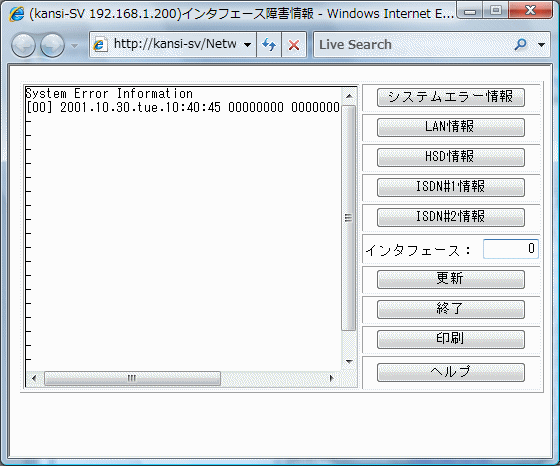Screen dimensions: 560x466
Task: Click the log's vertical scroll down arrow
Action: 349,362
